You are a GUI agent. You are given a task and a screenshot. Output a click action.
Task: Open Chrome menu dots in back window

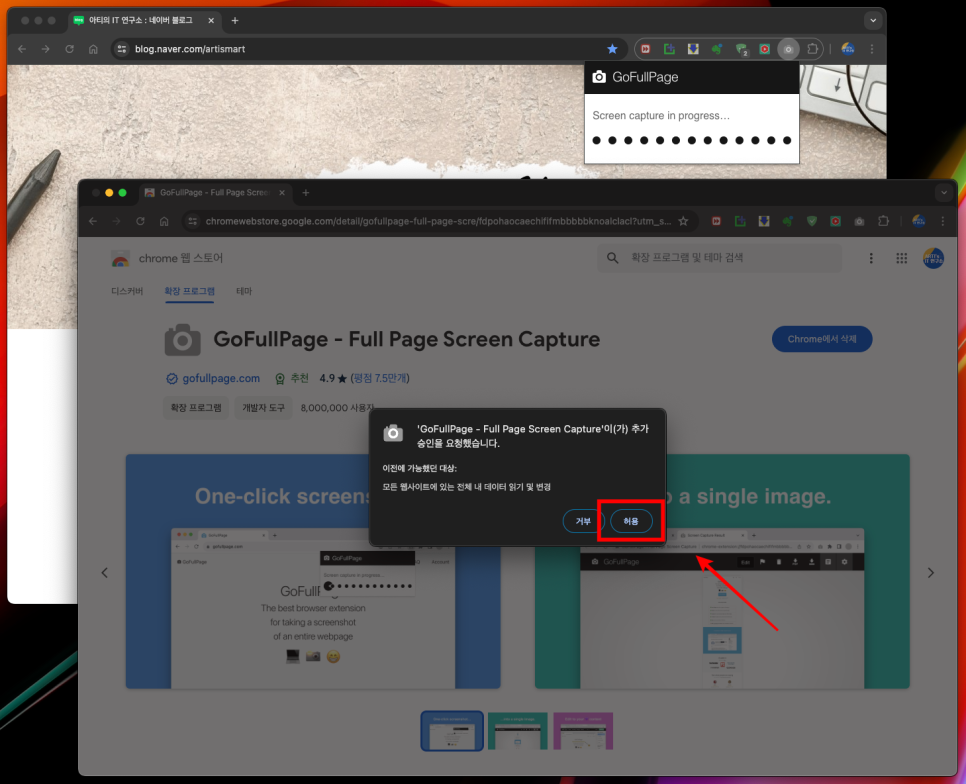871,49
